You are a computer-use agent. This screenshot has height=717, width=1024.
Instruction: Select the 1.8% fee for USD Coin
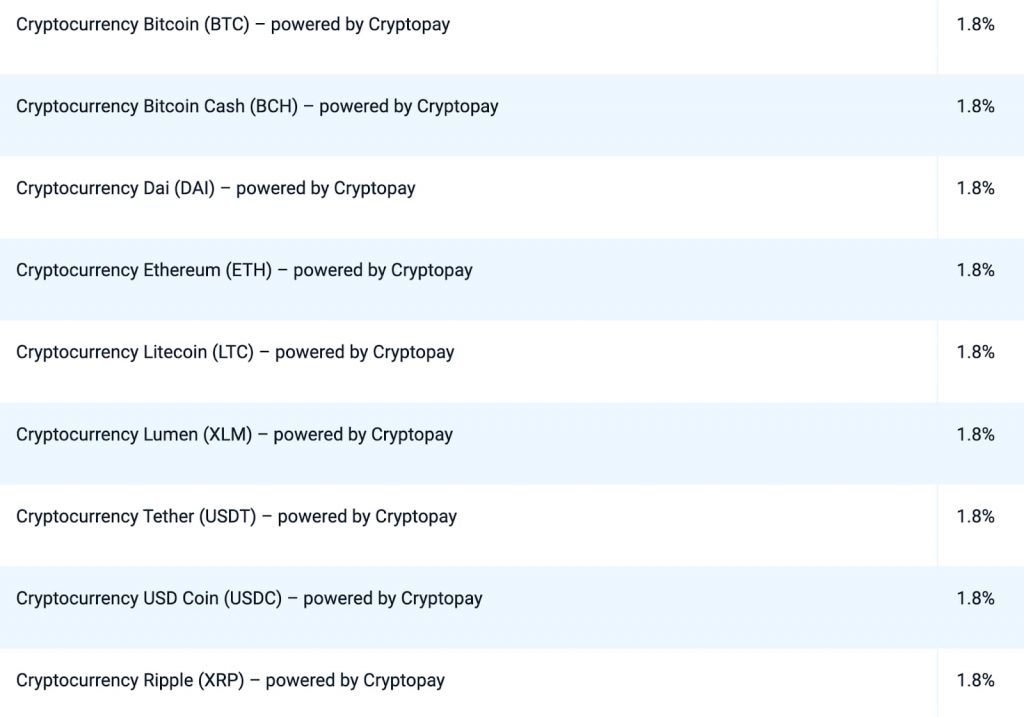[x=975, y=599]
